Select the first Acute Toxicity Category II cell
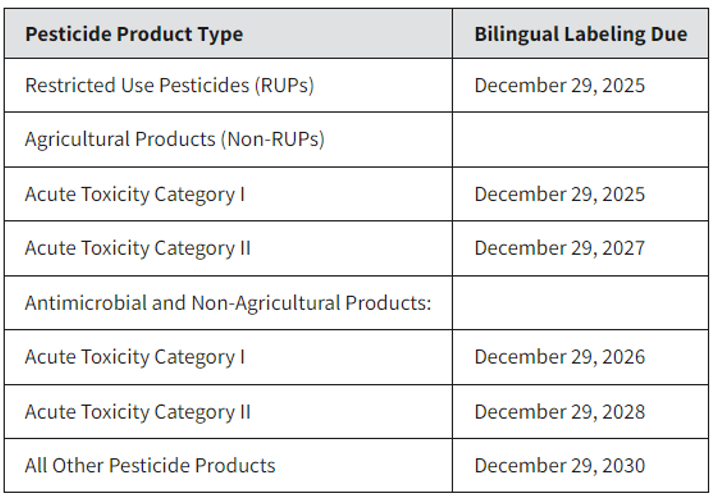The image size is (712, 501). [228, 248]
